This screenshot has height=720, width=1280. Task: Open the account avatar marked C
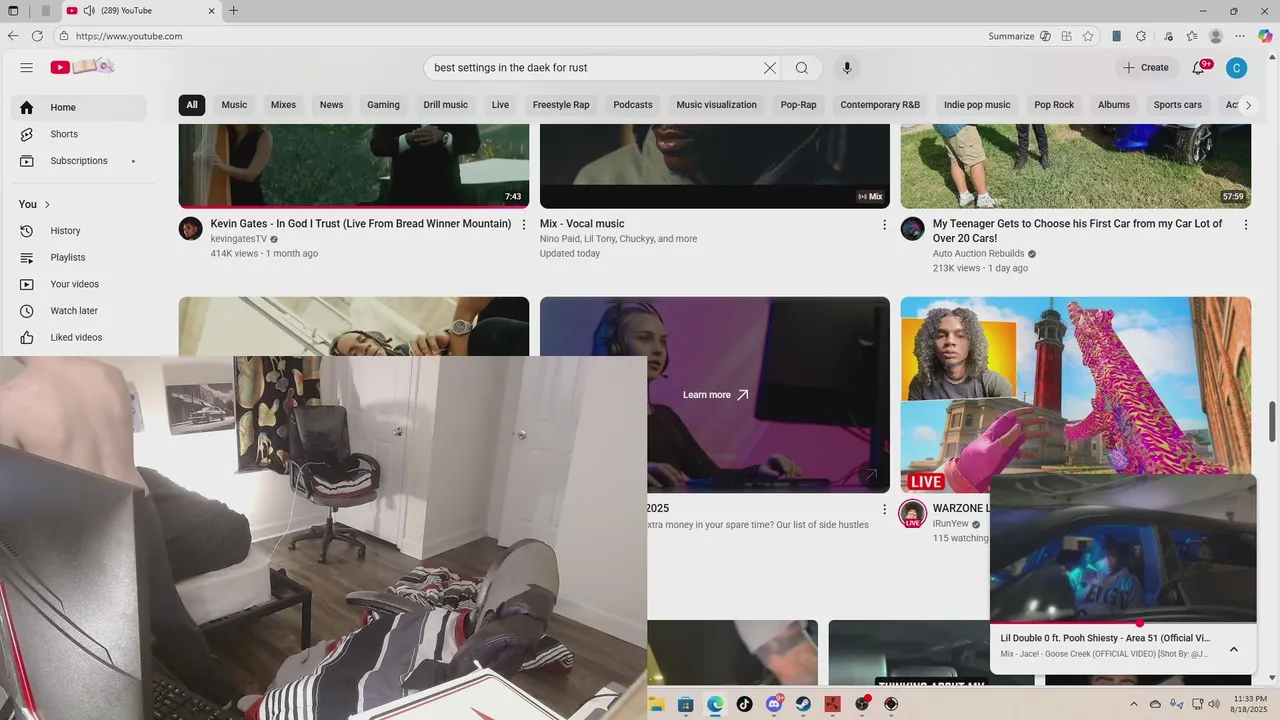coord(1237,68)
